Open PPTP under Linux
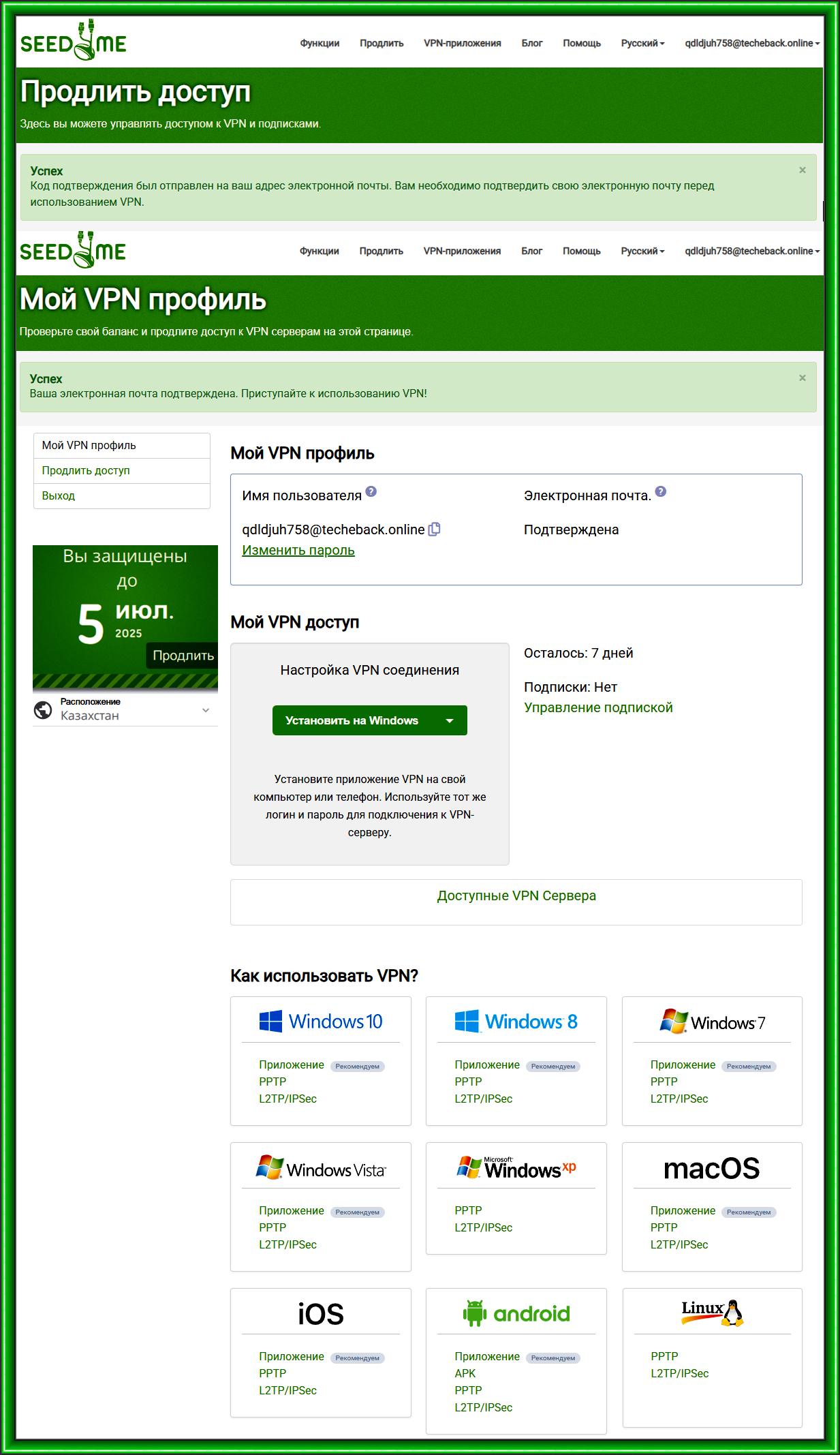 pyautogui.click(x=664, y=1356)
